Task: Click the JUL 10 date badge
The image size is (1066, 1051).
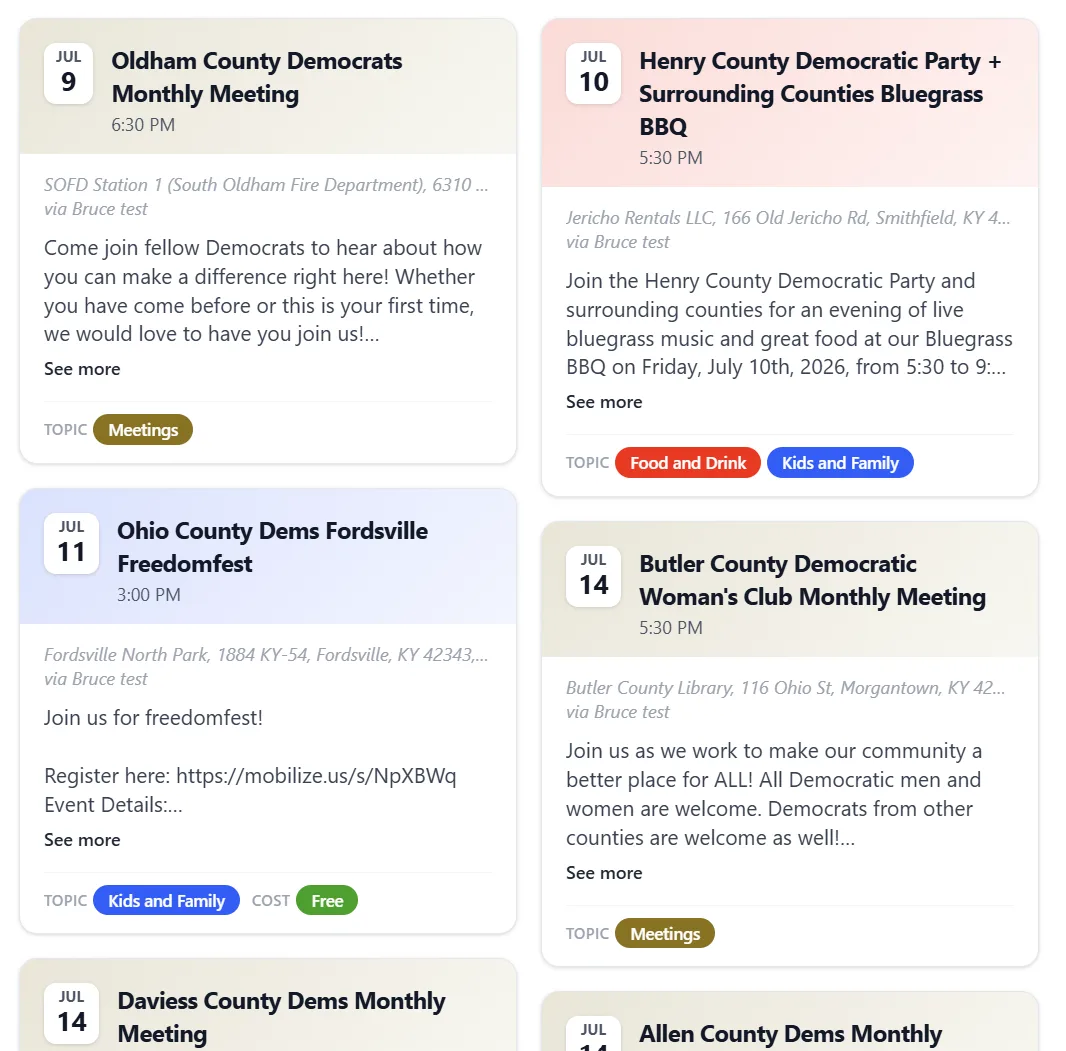Action: click(594, 73)
